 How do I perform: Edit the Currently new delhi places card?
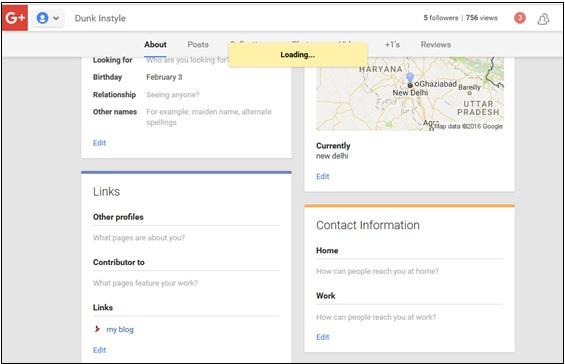coord(322,176)
